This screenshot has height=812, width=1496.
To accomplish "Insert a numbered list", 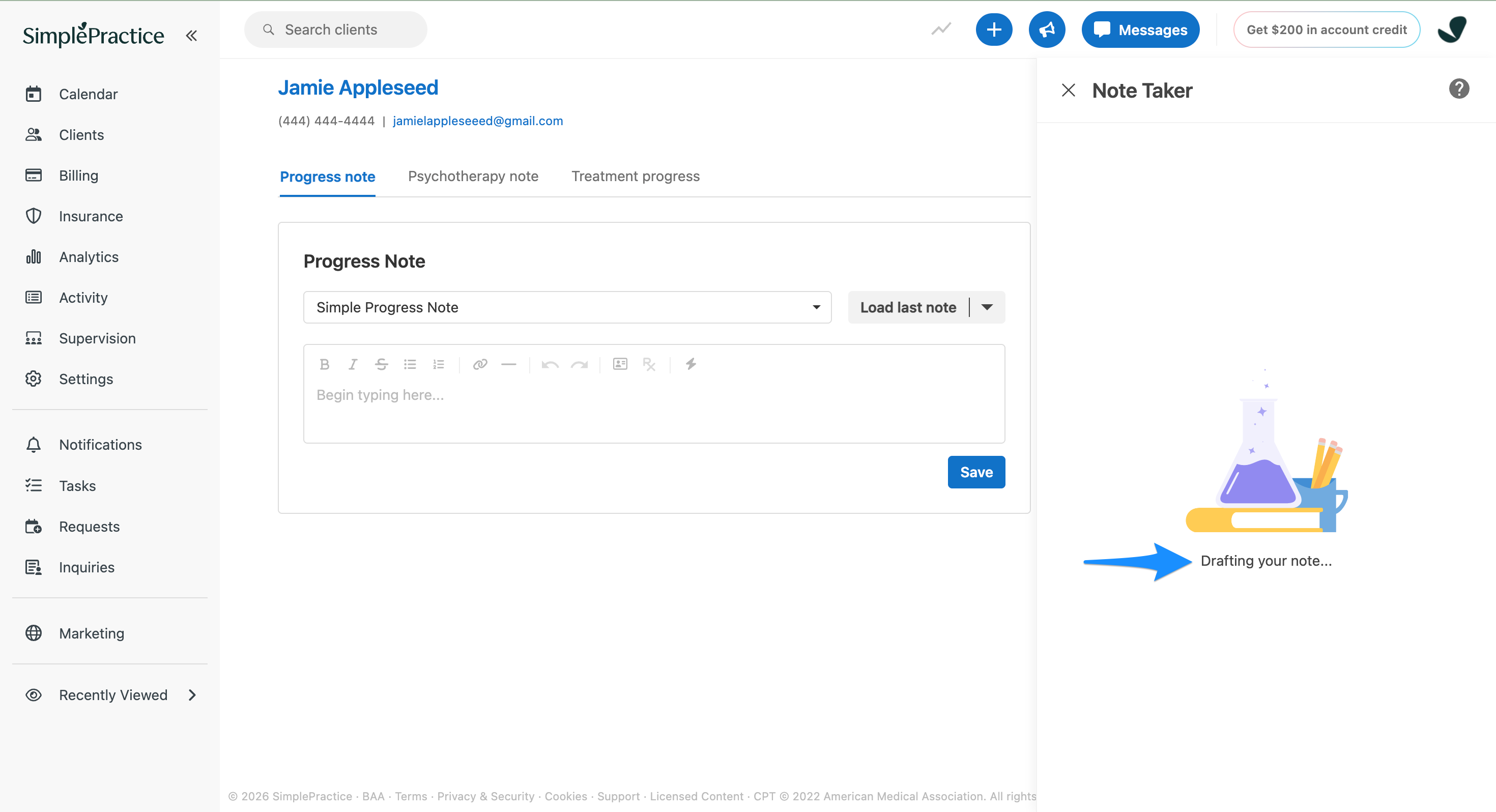I will (x=439, y=364).
